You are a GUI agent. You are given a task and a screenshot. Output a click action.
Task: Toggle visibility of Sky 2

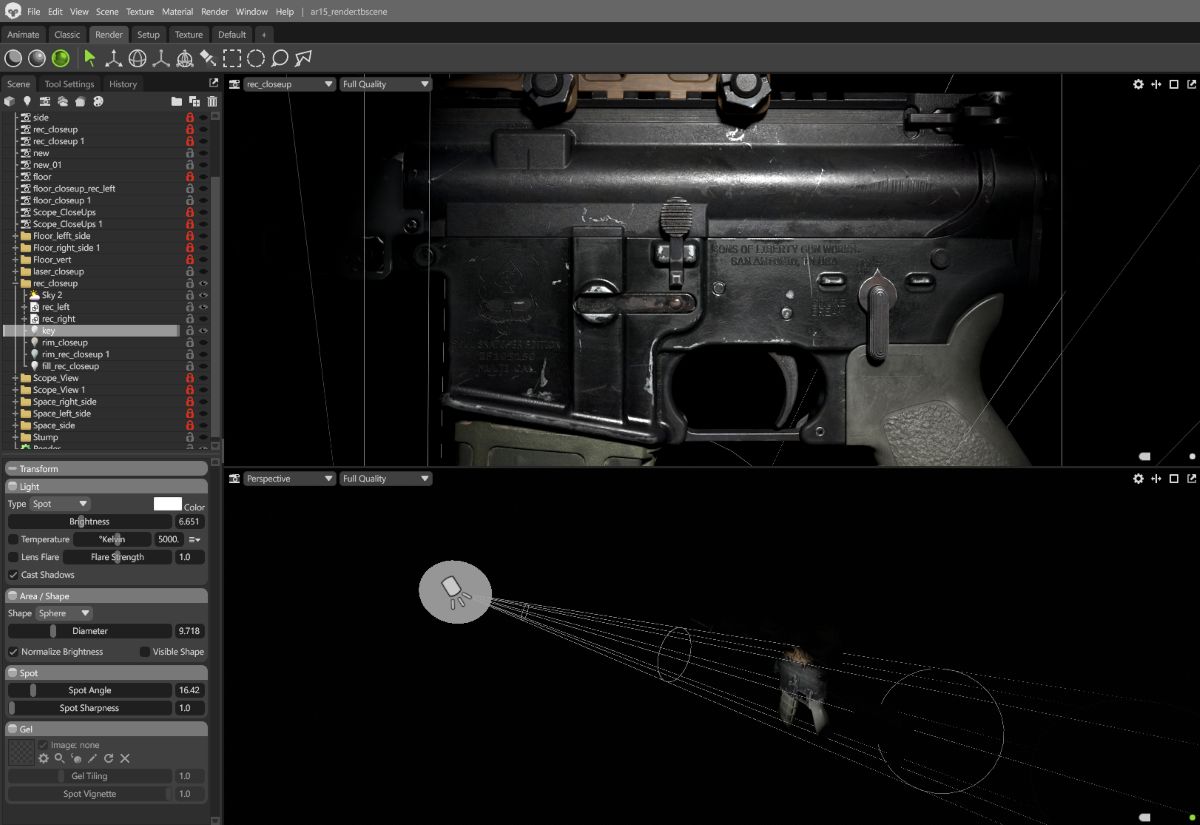click(203, 295)
